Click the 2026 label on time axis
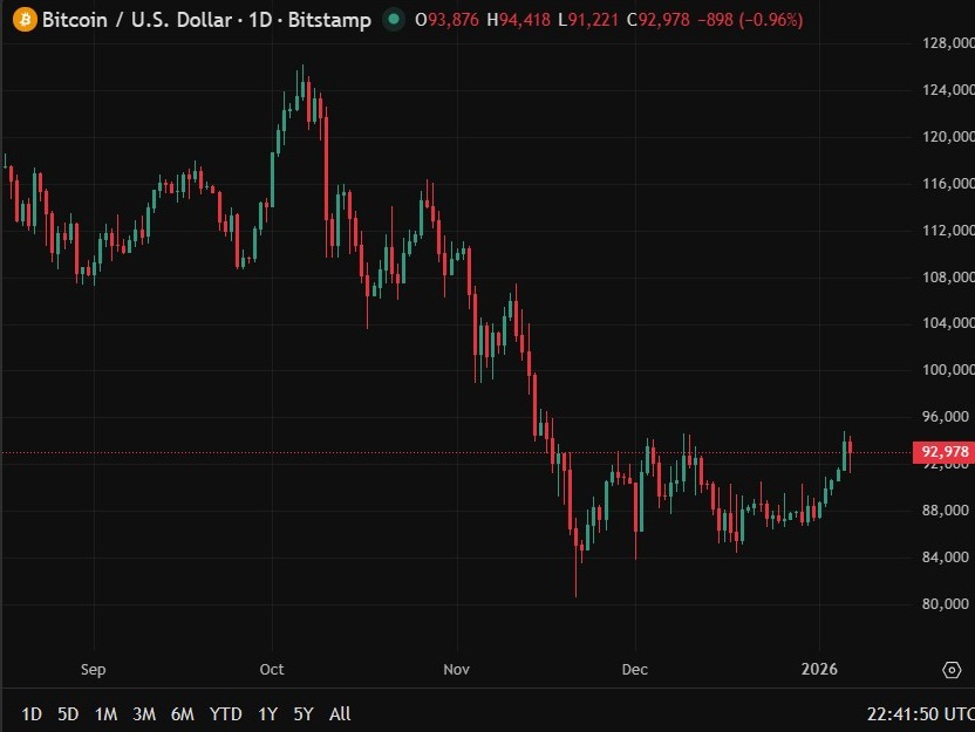This screenshot has width=975, height=732. (x=820, y=669)
